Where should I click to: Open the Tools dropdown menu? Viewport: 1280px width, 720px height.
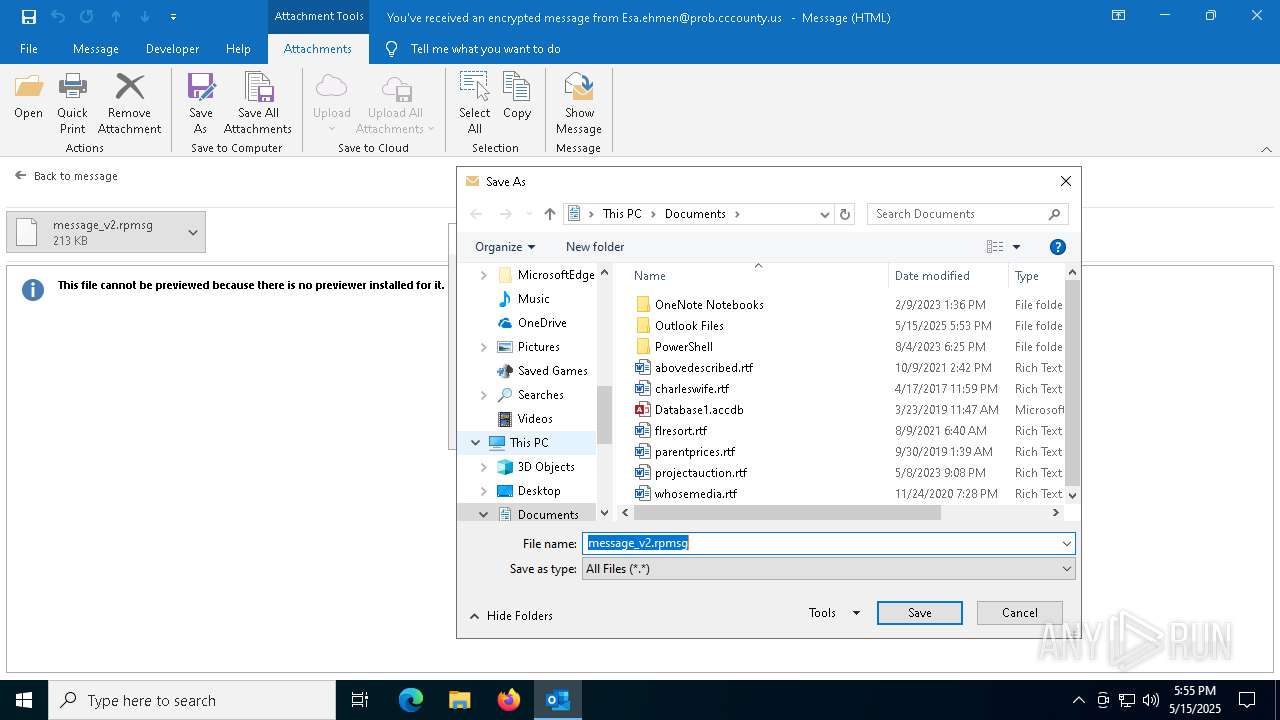(834, 613)
